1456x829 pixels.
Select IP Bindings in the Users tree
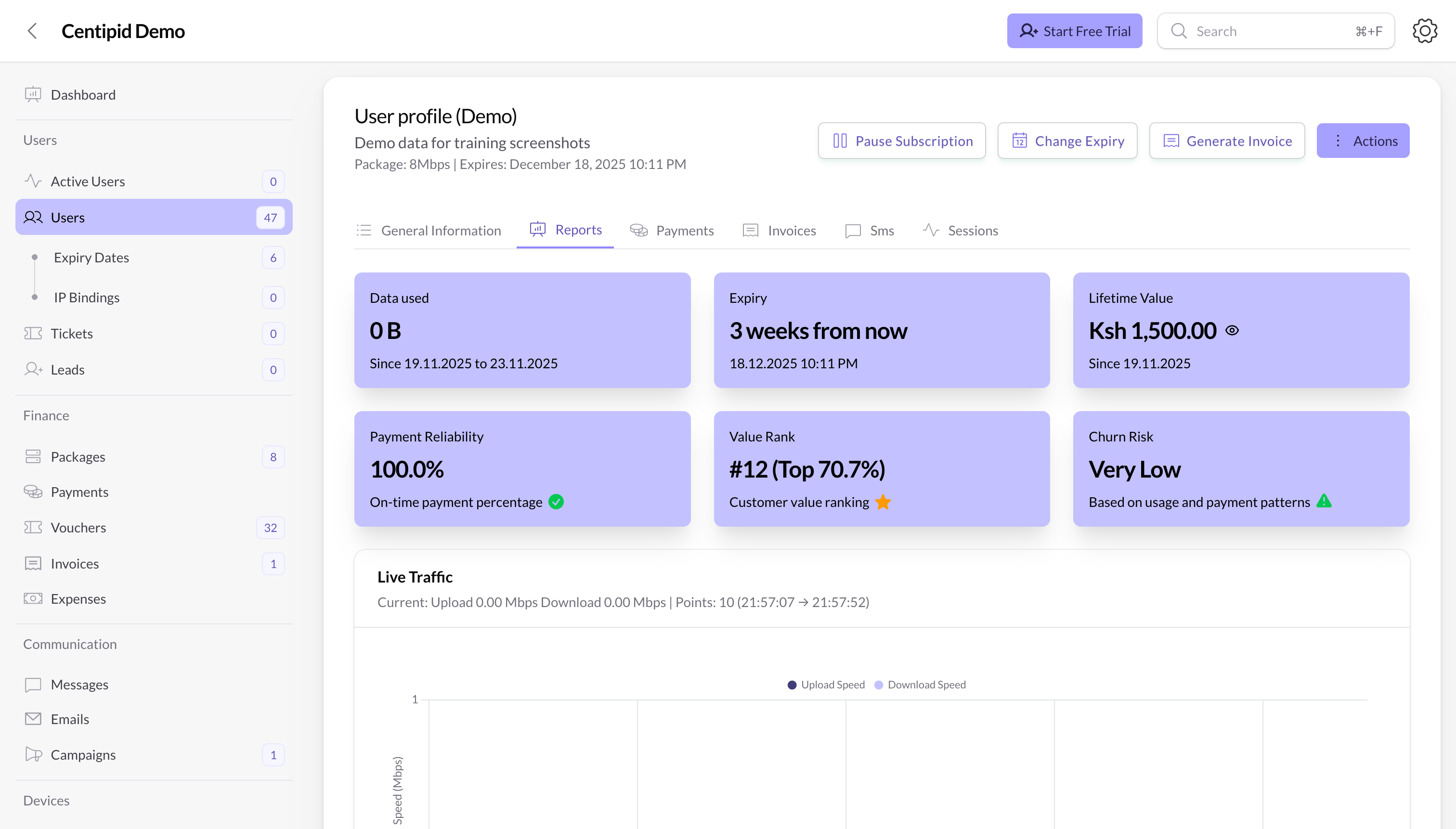tap(87, 297)
